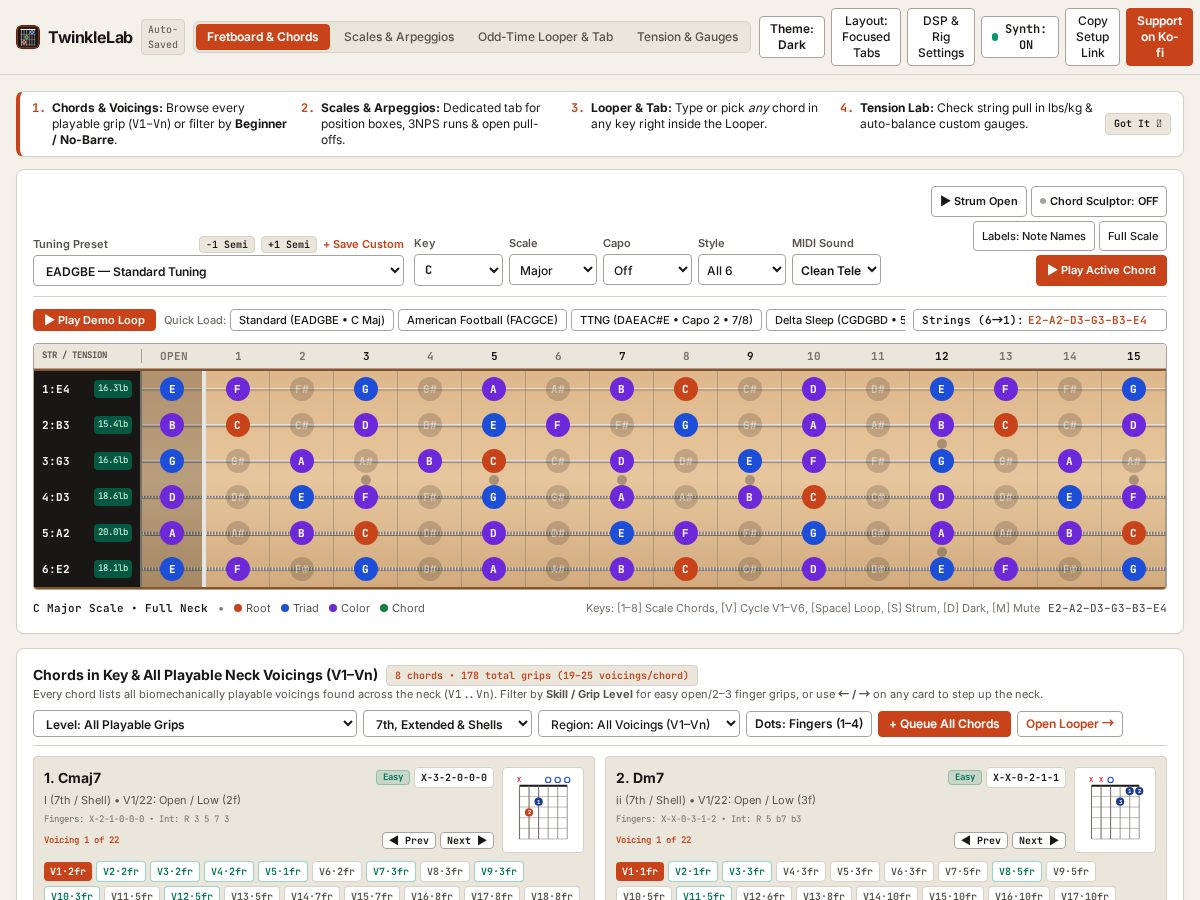This screenshot has width=1200, height=900.
Task: Click the root C note on string 1:E4 fret 8
Action: [686, 389]
